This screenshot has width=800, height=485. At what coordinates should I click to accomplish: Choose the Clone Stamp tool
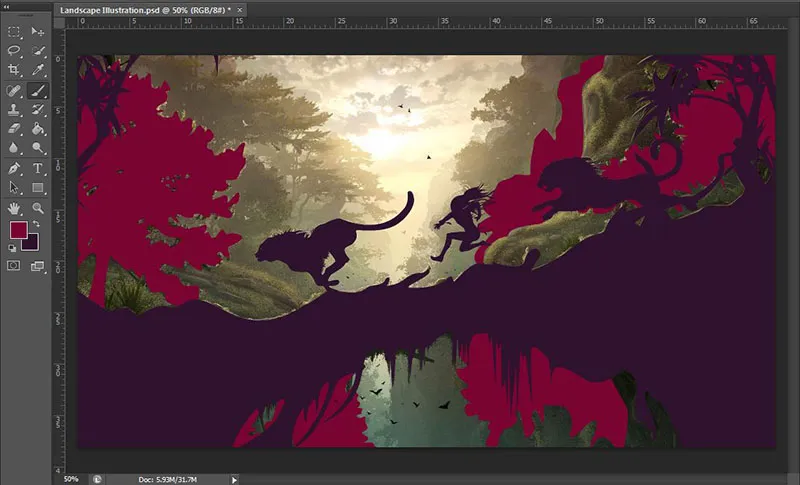click(14, 109)
